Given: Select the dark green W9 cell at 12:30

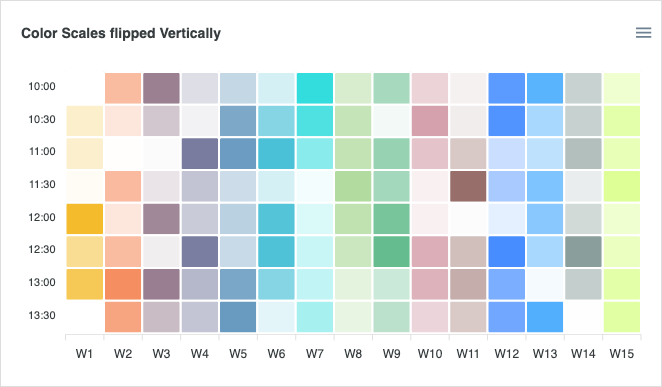Looking at the screenshot, I should coord(391,252).
